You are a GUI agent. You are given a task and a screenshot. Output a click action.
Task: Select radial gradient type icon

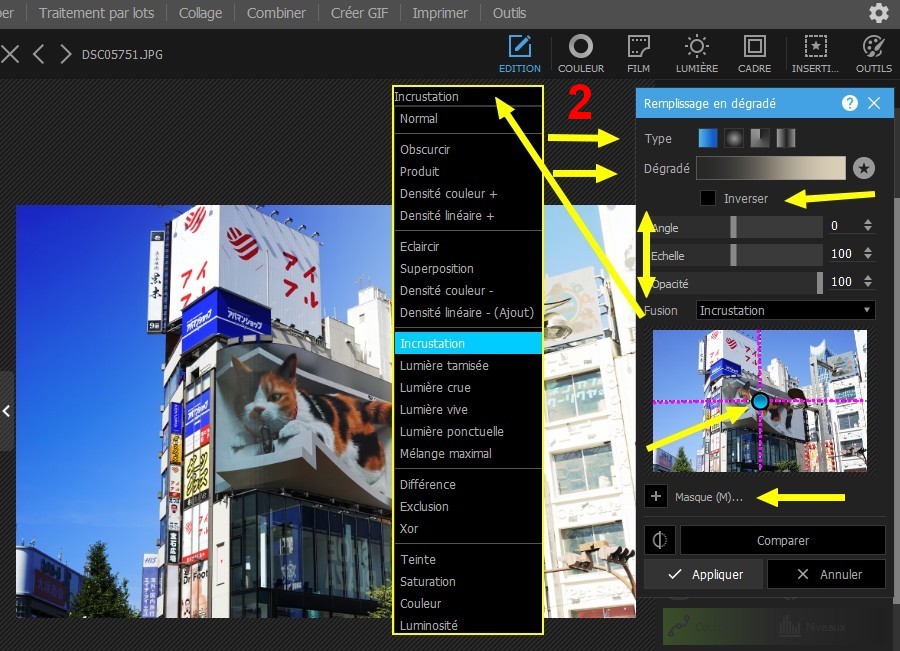pyautogui.click(x=734, y=138)
